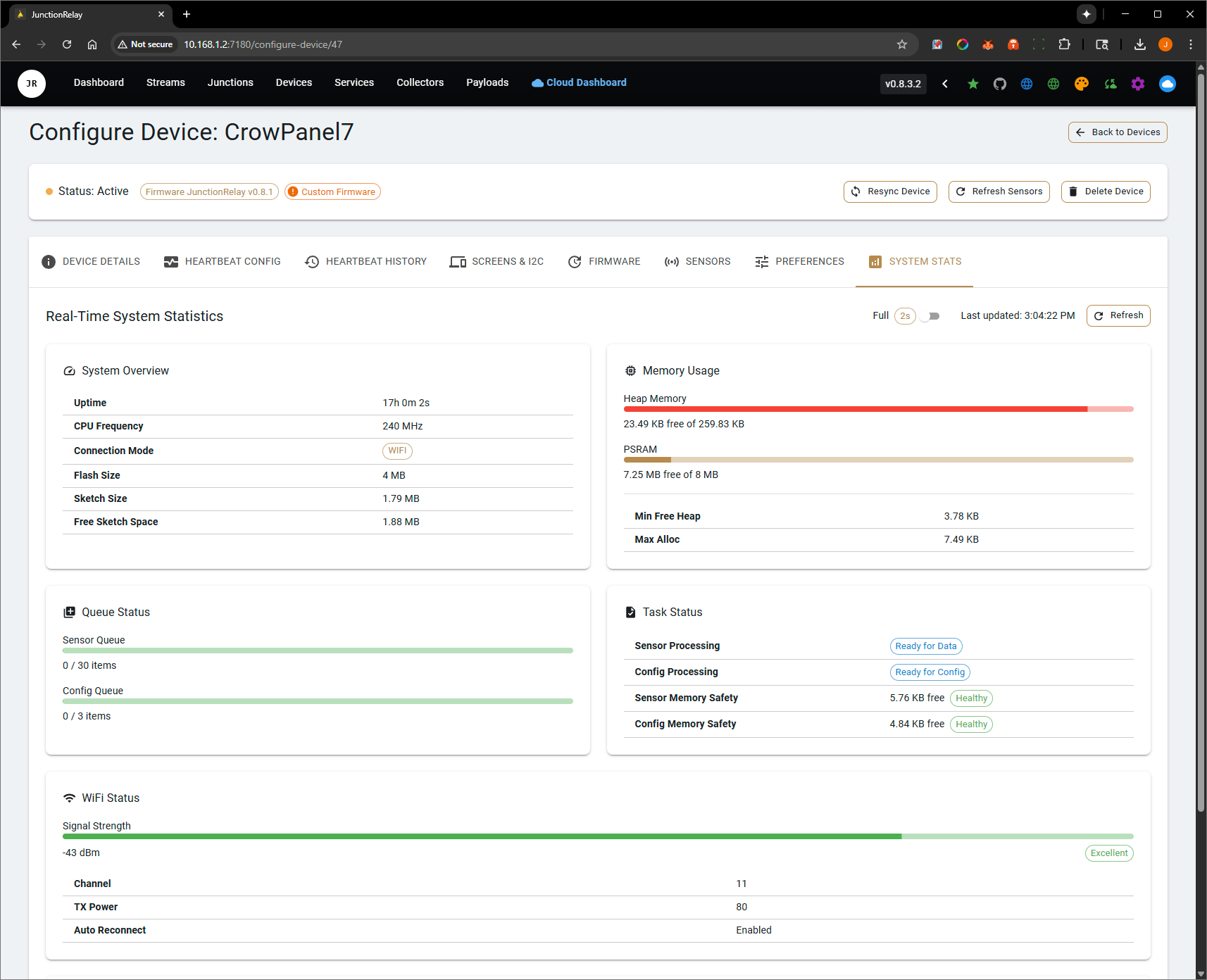Click Back to Devices button
Screen dimensions: 1207x980
coord(1118,132)
